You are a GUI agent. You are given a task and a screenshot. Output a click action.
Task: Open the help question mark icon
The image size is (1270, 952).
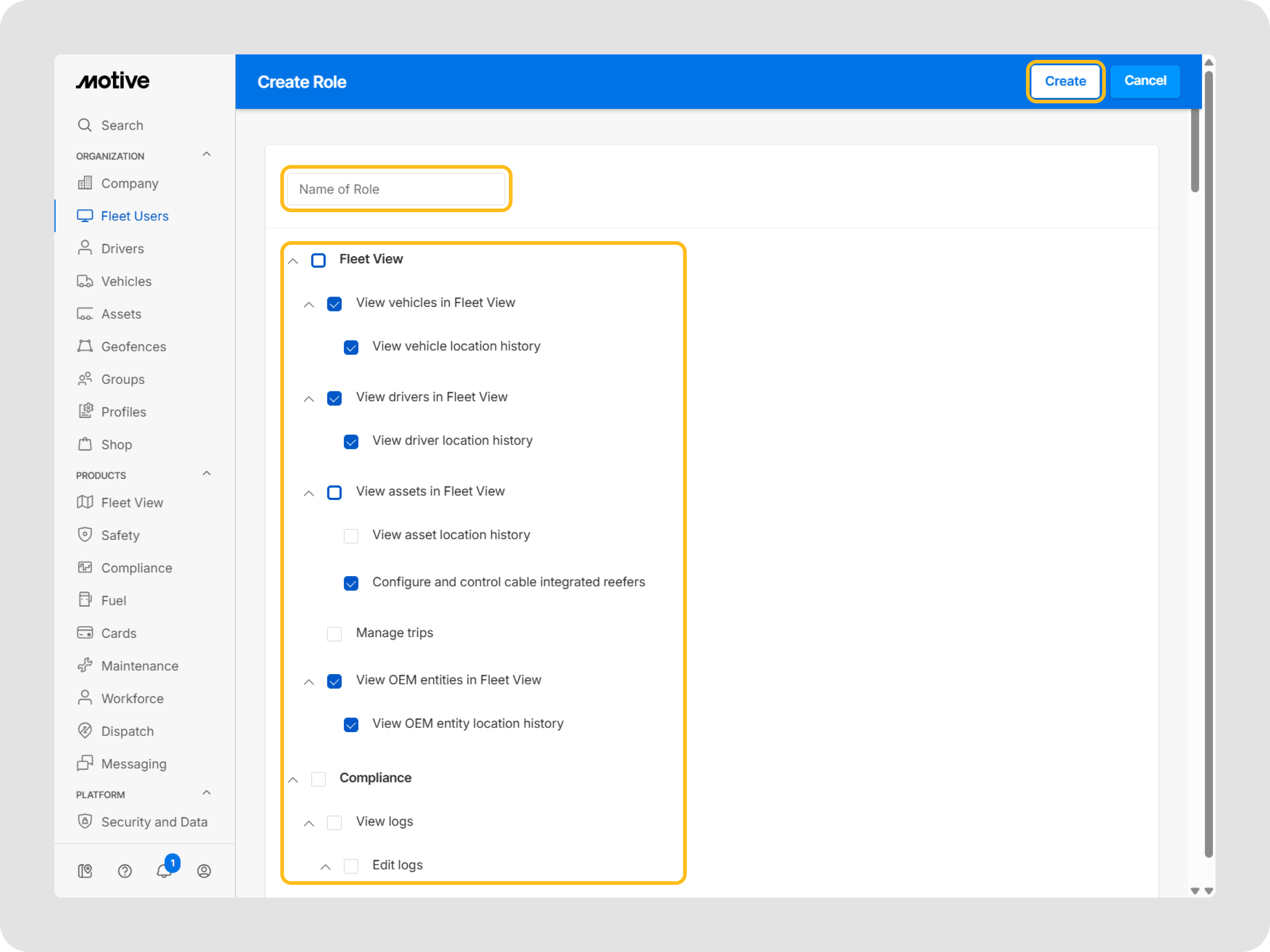click(125, 871)
